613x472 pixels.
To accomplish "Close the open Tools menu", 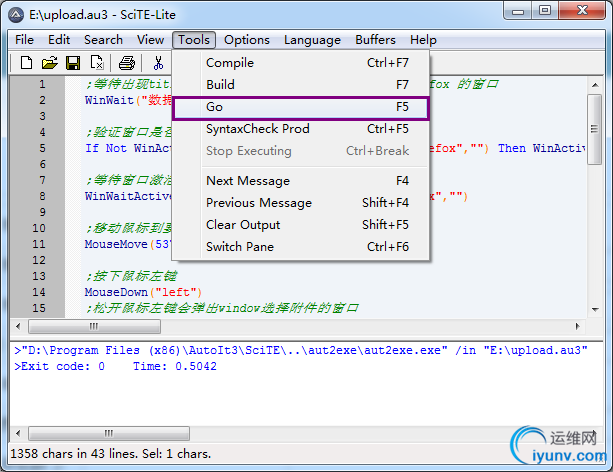I will 194,40.
